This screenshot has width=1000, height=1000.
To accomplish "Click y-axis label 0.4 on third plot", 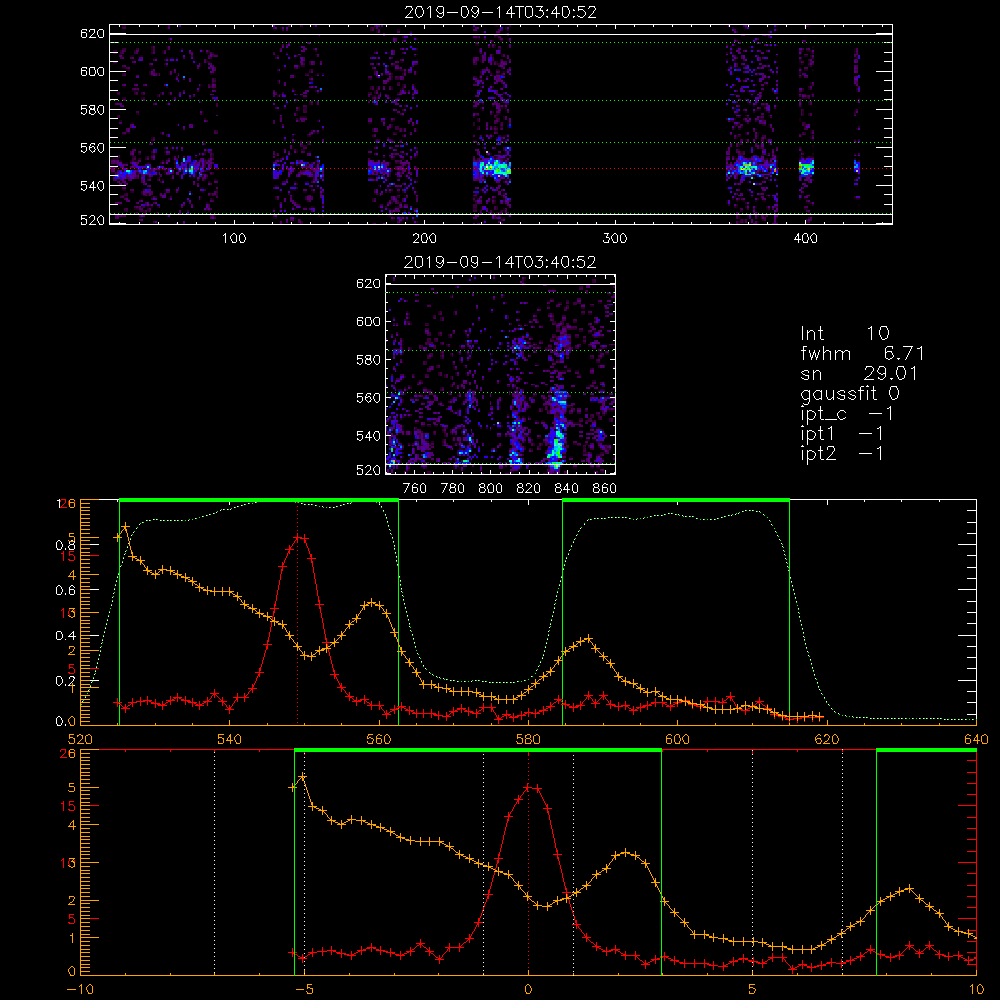I will [x=65, y=636].
